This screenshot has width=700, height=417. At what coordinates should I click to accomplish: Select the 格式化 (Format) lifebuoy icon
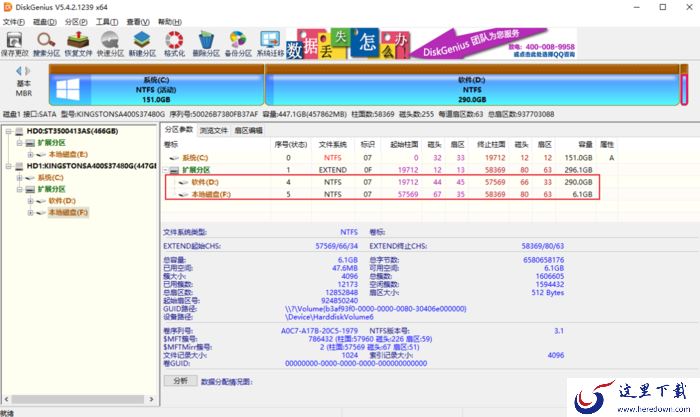tap(174, 44)
